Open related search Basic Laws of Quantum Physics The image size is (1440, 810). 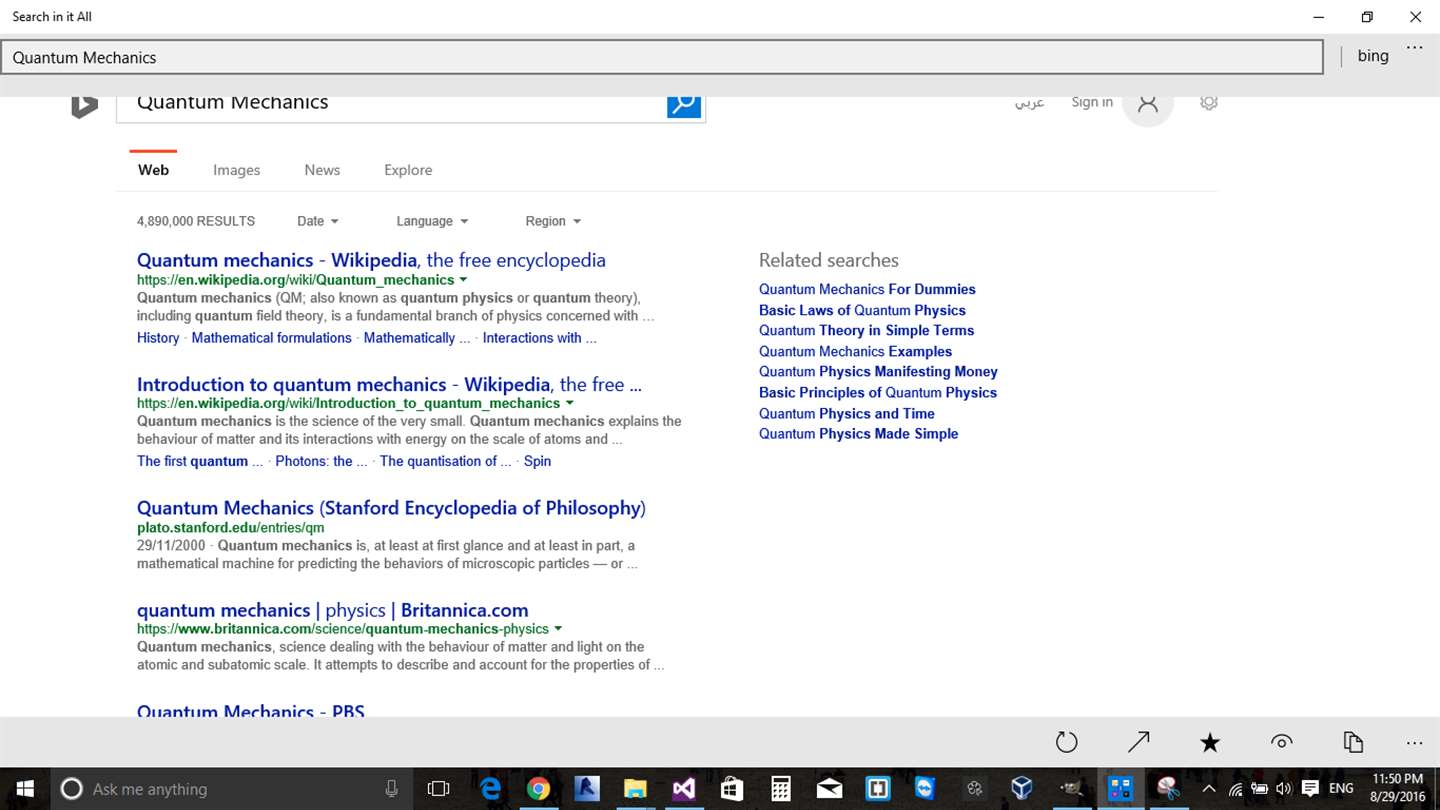[862, 310]
